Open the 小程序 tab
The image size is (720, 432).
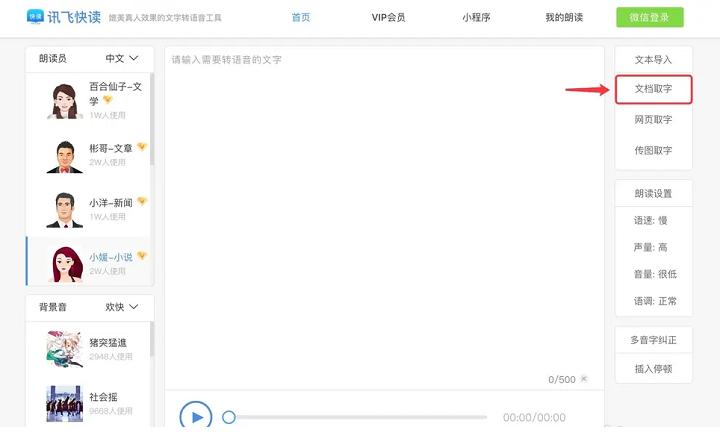(476, 17)
